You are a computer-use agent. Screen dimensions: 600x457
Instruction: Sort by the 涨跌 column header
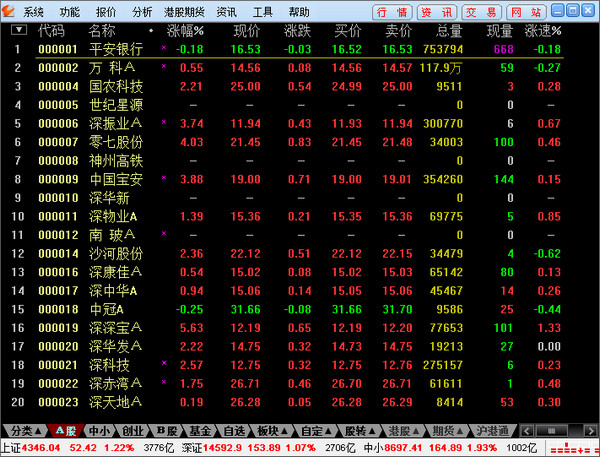[x=297, y=31]
